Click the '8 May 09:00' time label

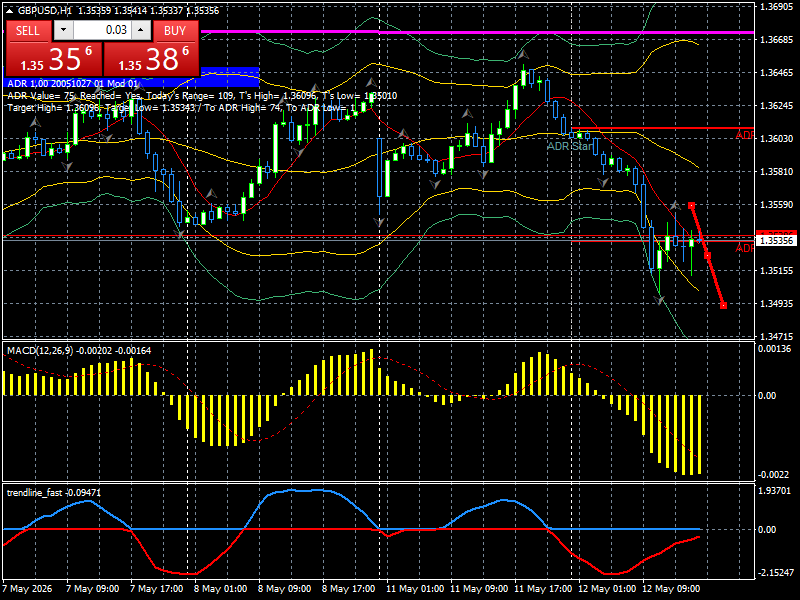(x=285, y=588)
